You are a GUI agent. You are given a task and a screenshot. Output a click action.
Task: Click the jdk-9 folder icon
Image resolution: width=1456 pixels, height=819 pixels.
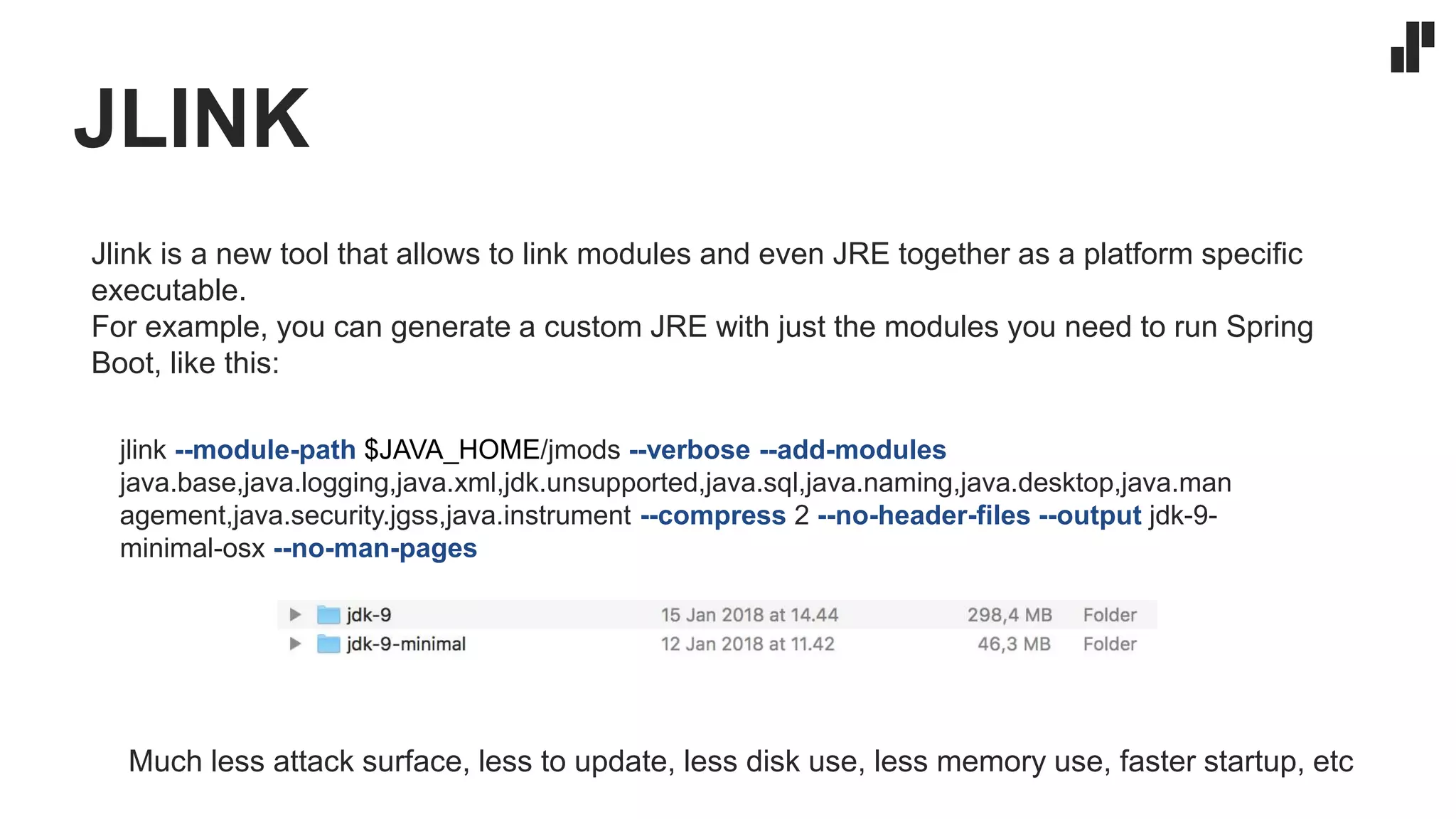coord(328,614)
